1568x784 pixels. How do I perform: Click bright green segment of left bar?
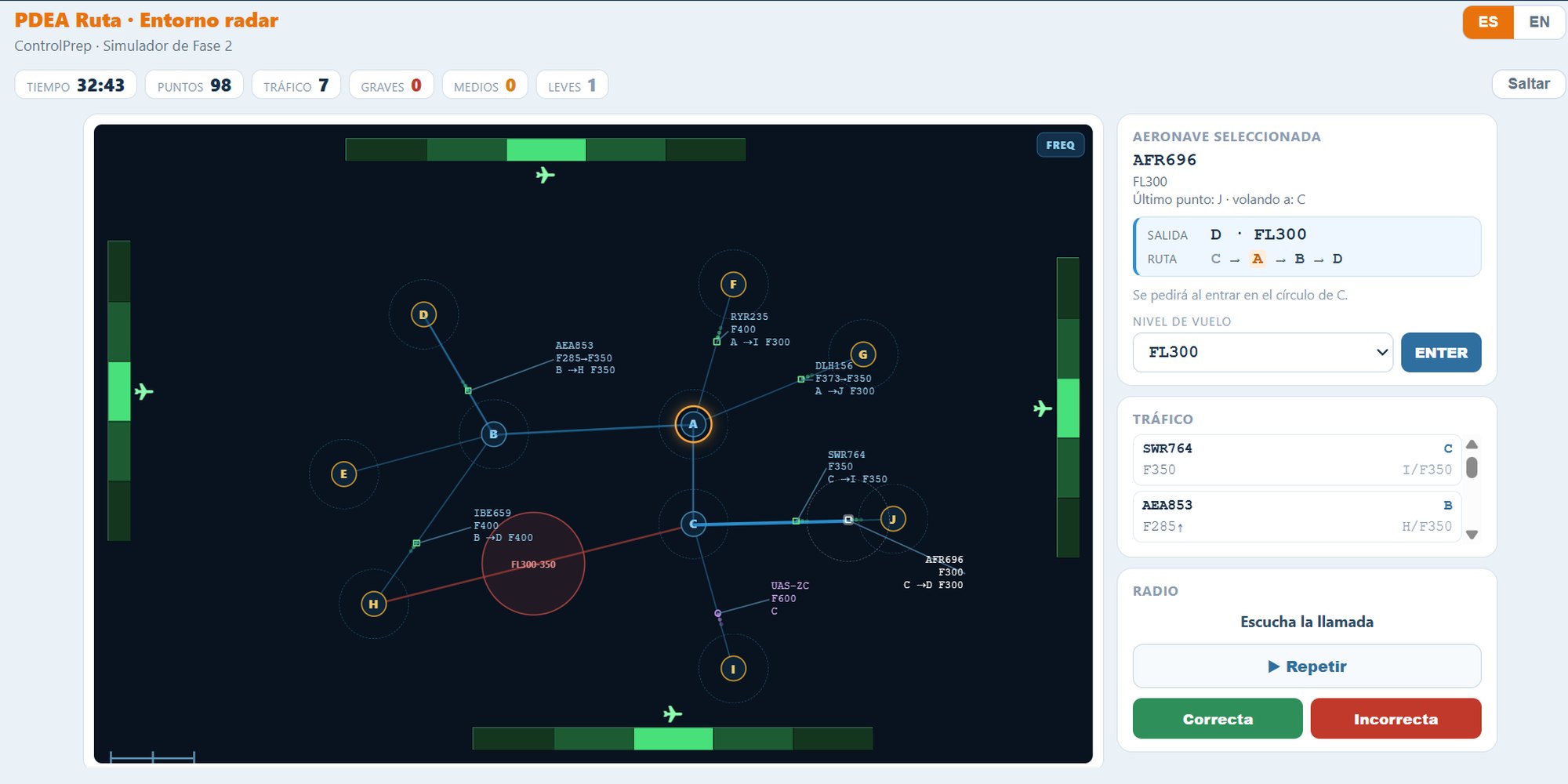[119, 391]
